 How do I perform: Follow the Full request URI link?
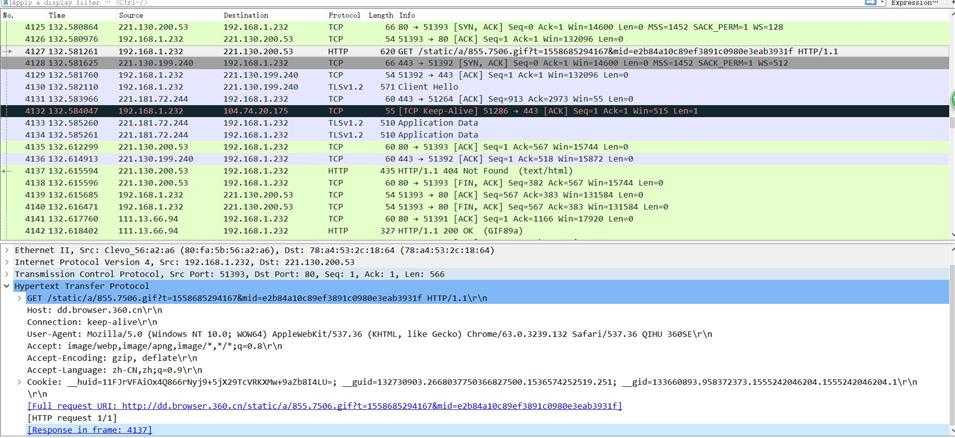coord(325,406)
